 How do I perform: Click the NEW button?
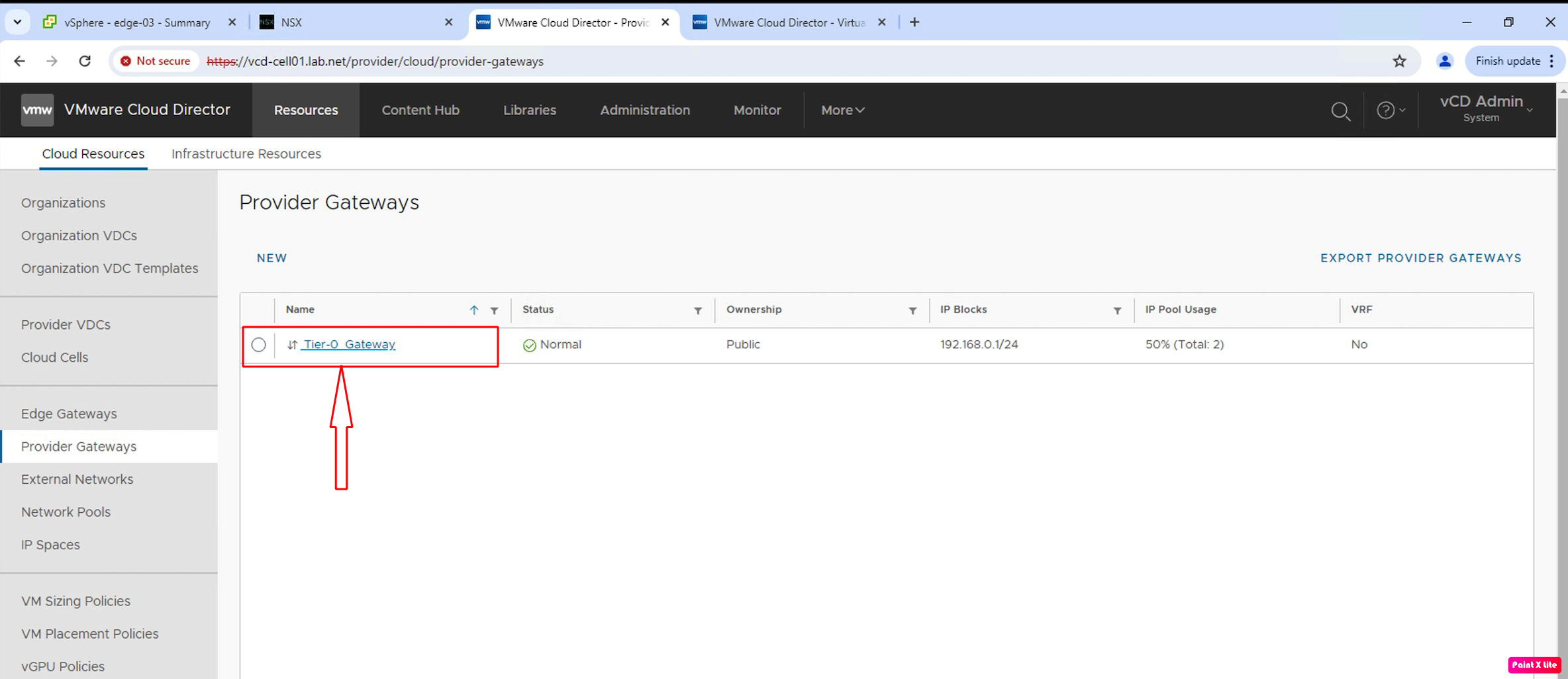(271, 258)
